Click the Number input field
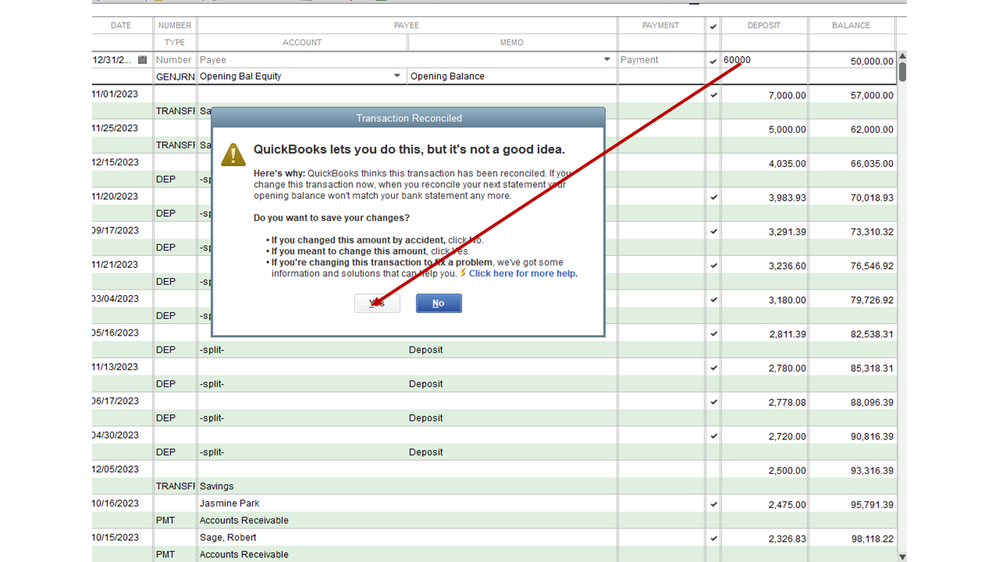 [x=174, y=60]
